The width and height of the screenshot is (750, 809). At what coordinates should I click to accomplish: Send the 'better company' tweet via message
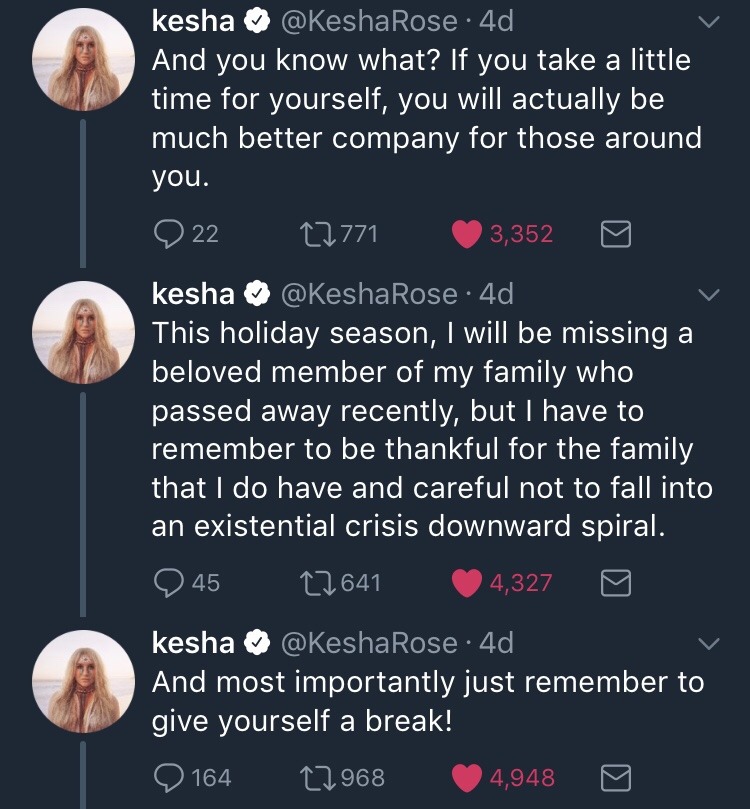point(616,235)
